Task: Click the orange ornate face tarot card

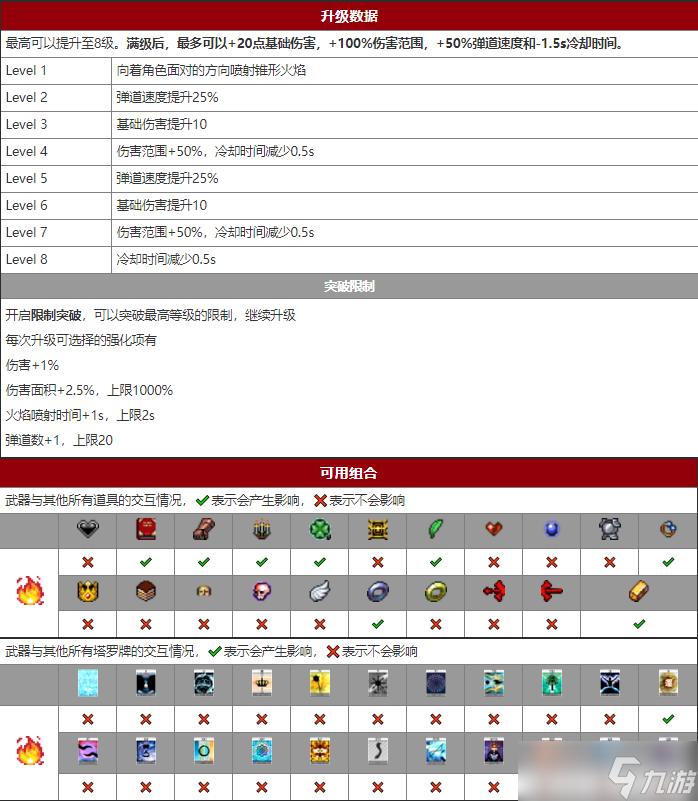Action: click(x=320, y=751)
